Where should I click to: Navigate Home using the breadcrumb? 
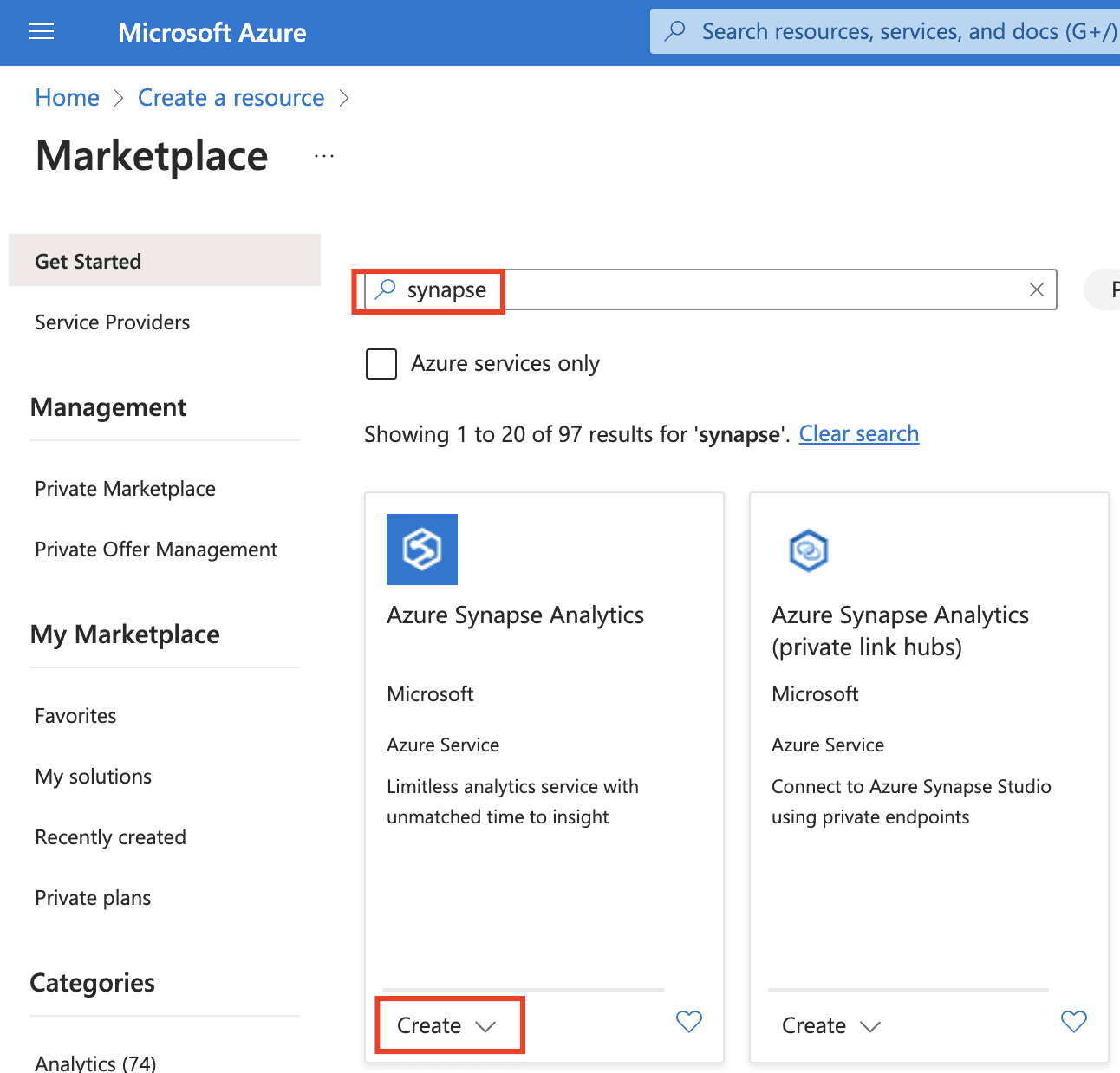(67, 97)
